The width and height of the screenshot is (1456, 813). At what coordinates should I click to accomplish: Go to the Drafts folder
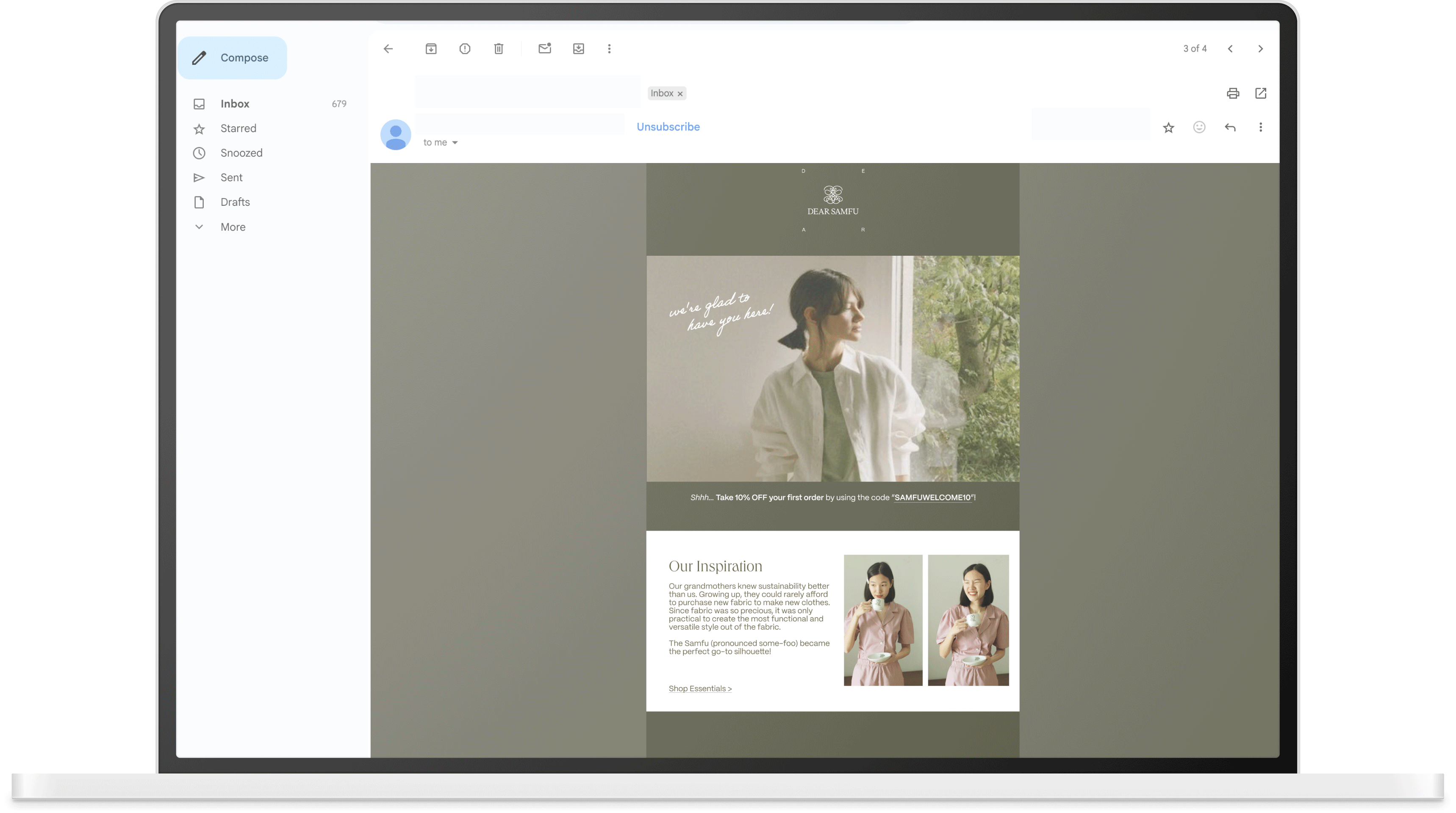(x=235, y=202)
